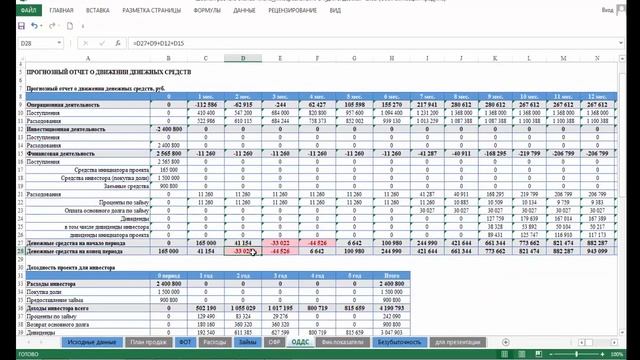Open the Customize Quick Access Toolbar arrow
The width and height of the screenshot is (640, 360).
click(x=83, y=27)
